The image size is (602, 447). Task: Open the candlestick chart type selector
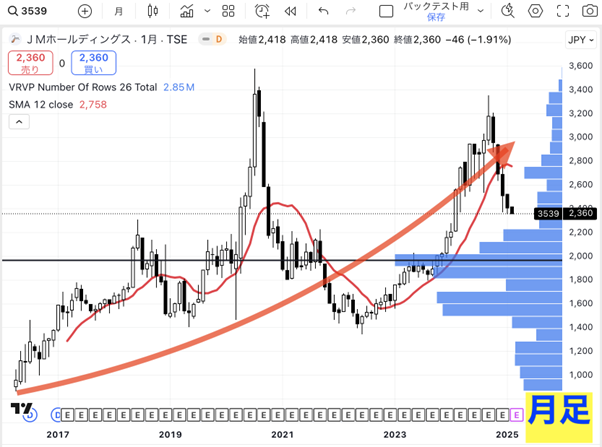(x=152, y=11)
